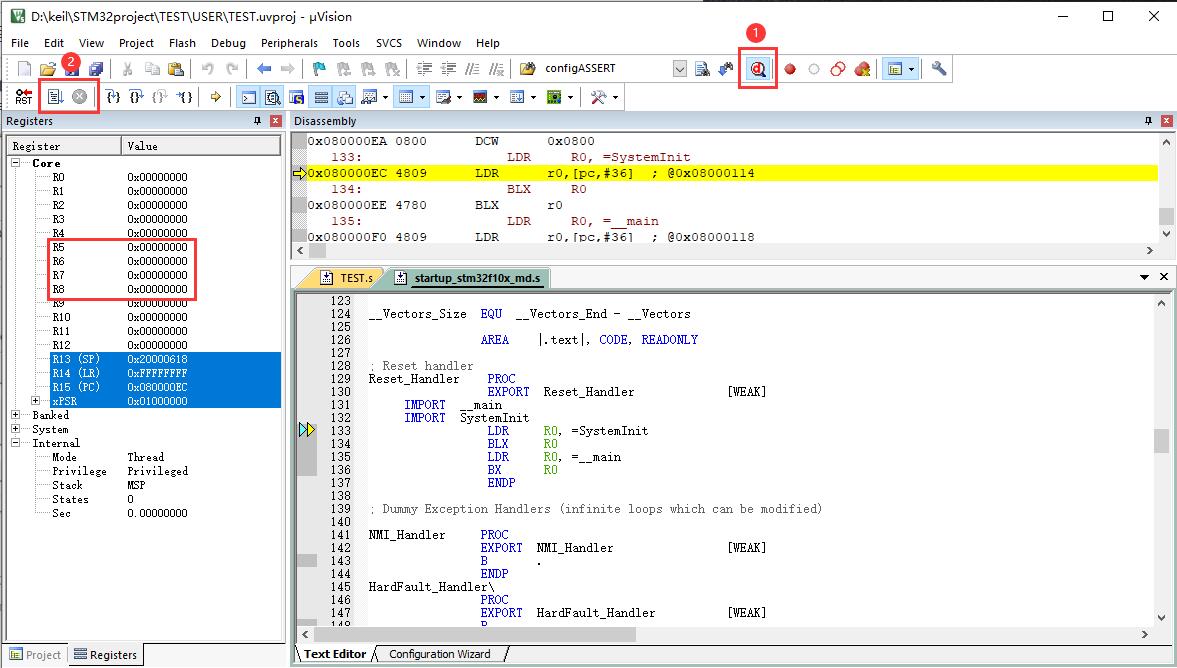Click the editor horizontal scrollbar thumb
Viewport: 1177px width, 668px height.
point(472,634)
